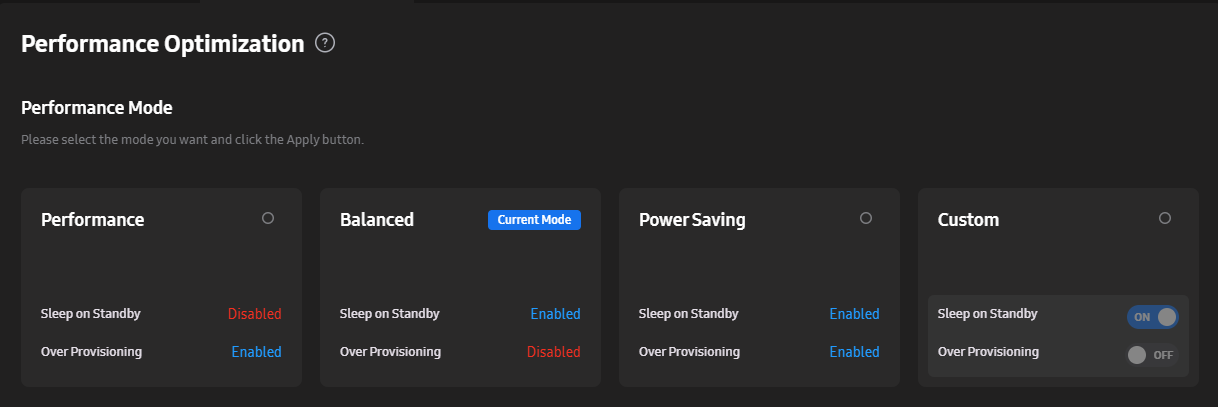Click Enabled status for Performance Over Provisioning

coord(257,352)
